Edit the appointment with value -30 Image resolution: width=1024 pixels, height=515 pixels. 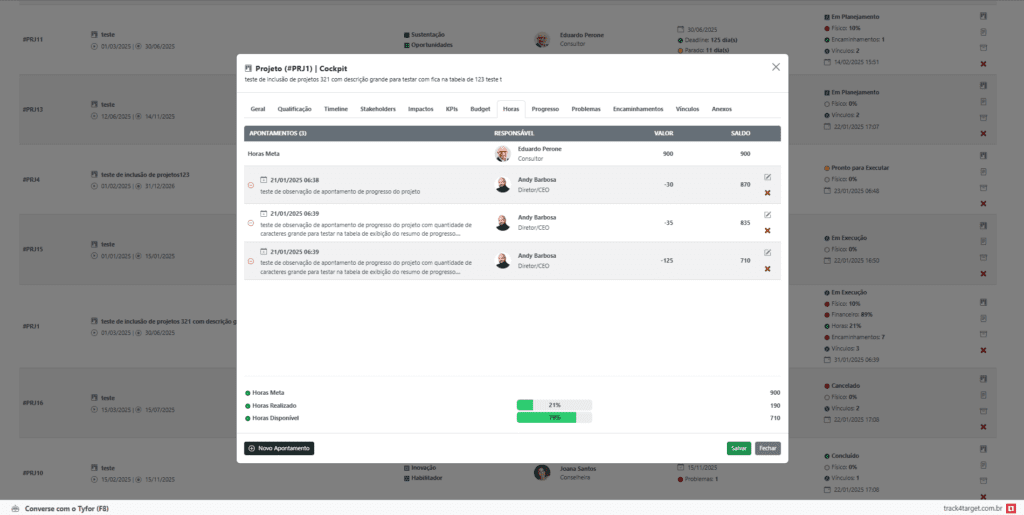(x=767, y=177)
